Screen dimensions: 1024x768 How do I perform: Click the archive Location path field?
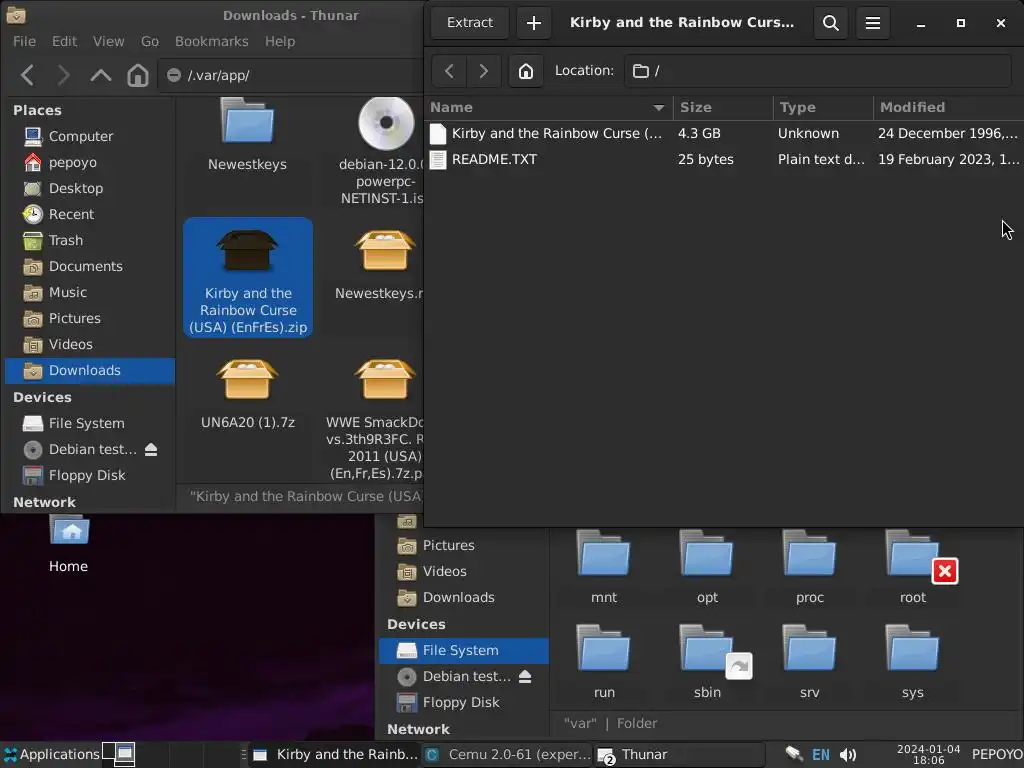tap(818, 71)
